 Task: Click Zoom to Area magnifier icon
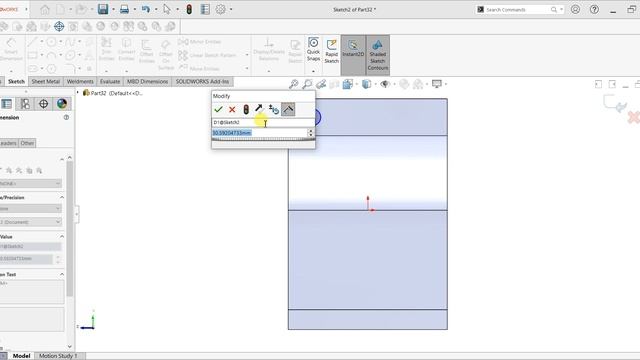pos(307,84)
